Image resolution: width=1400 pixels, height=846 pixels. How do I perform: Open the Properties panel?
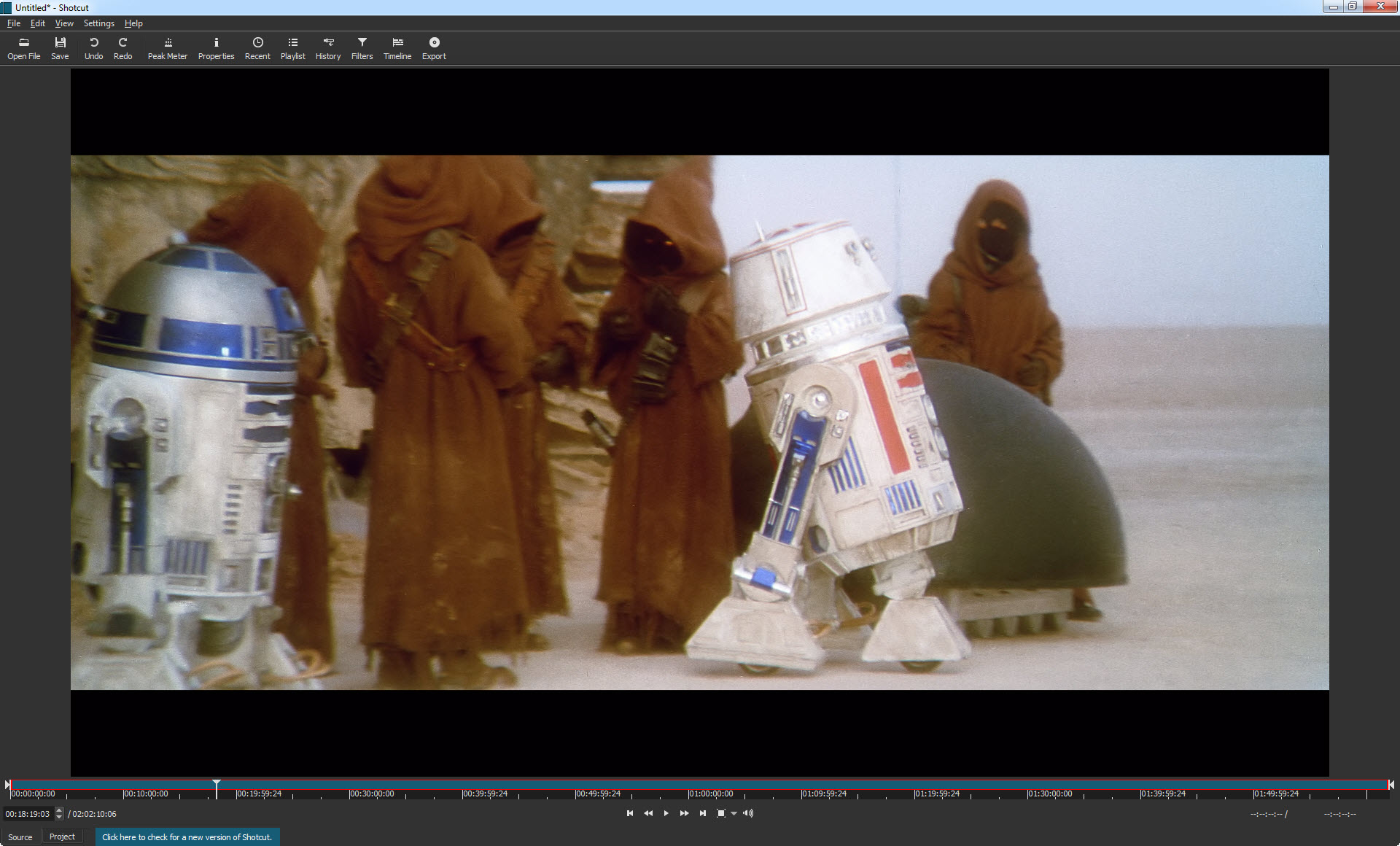[216, 48]
